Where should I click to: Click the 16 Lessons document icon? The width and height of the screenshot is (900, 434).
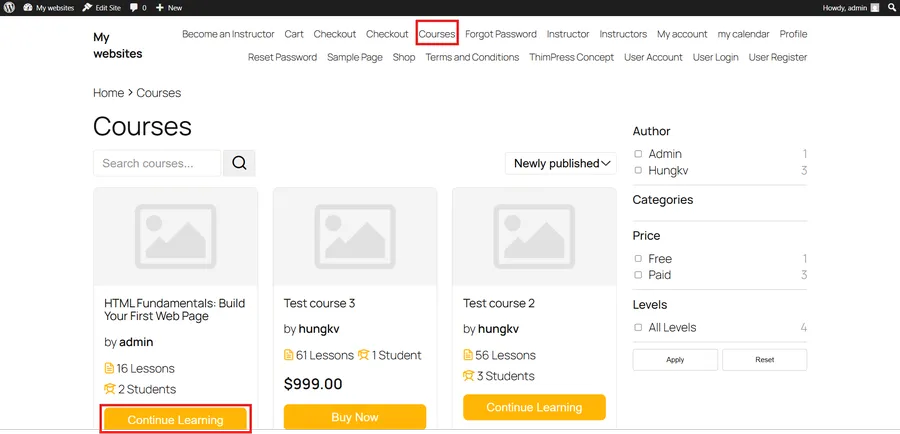click(109, 368)
